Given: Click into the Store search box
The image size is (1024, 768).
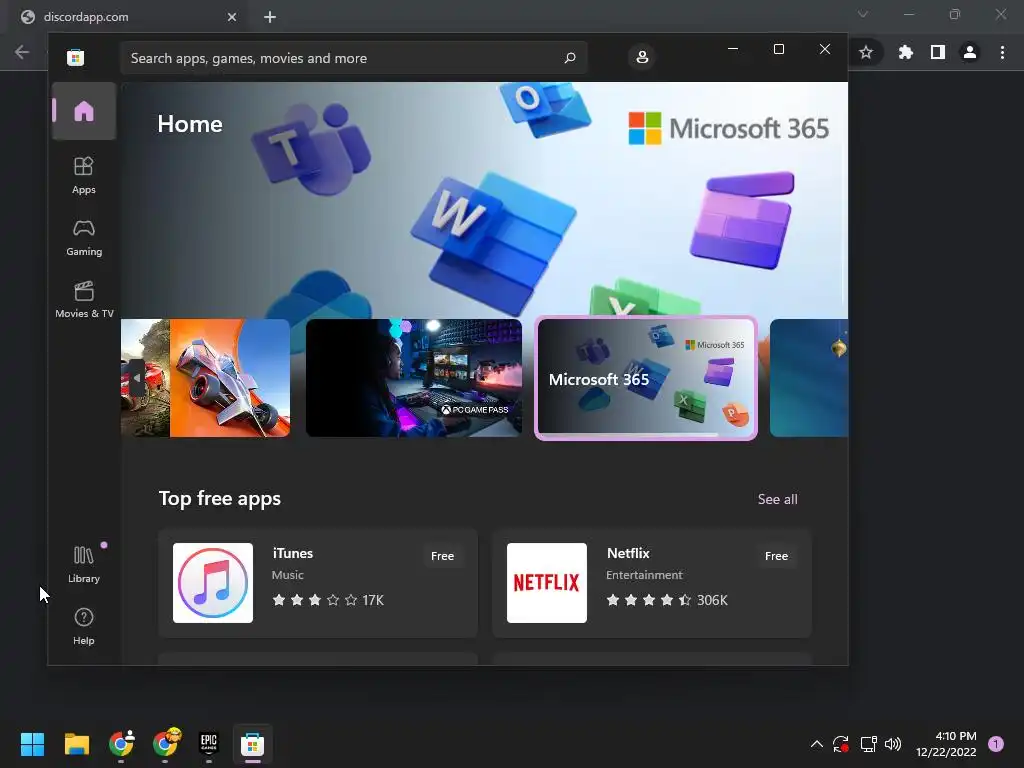Looking at the screenshot, I should [353, 58].
